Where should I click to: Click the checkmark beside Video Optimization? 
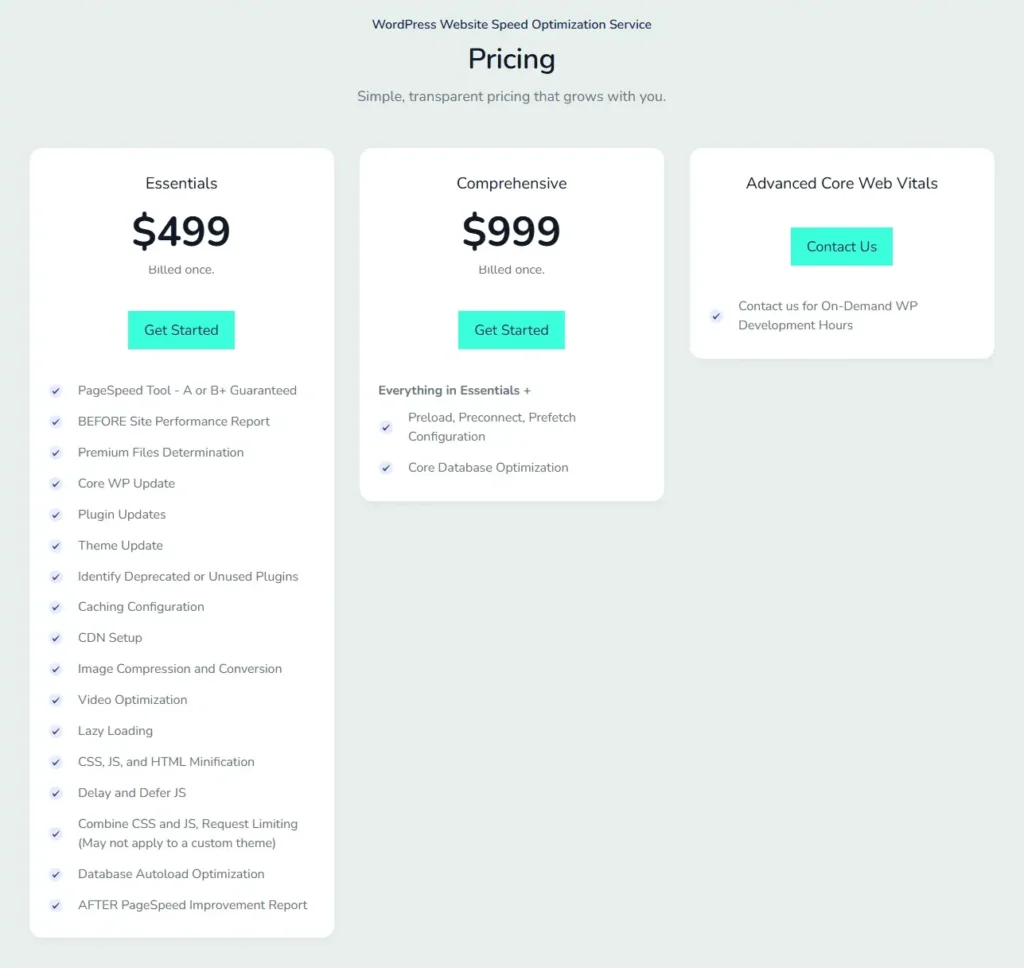56,700
